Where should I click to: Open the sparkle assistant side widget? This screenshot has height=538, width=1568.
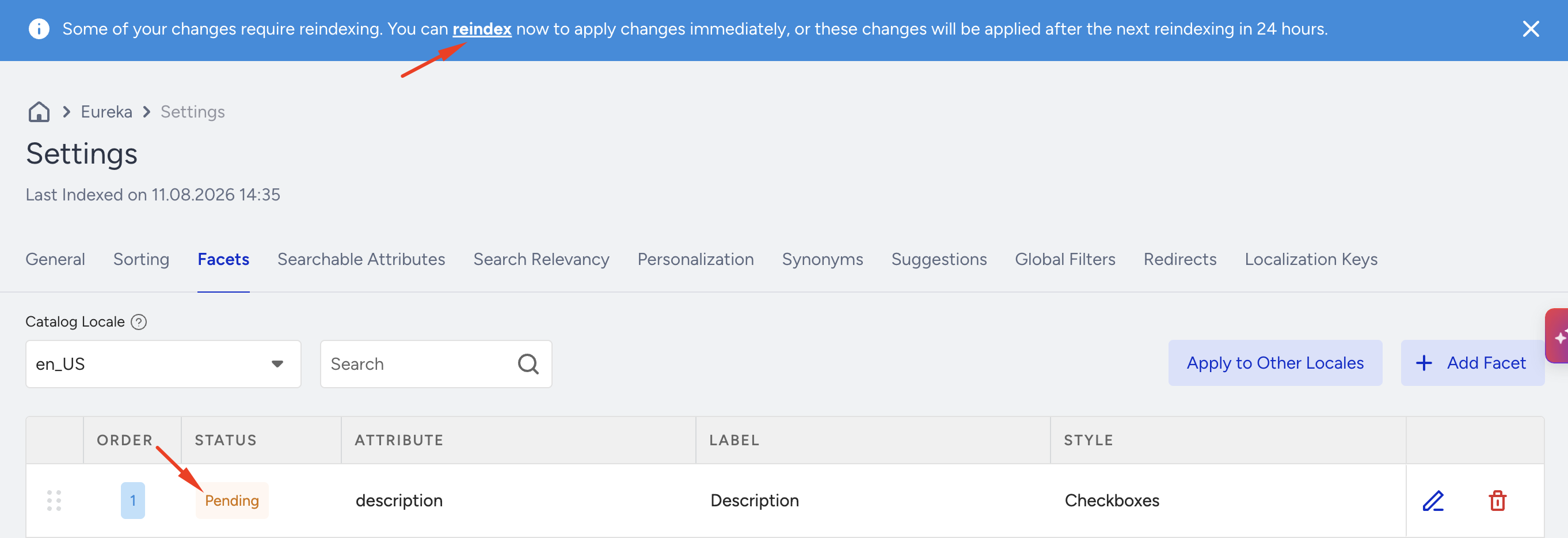point(1558,336)
